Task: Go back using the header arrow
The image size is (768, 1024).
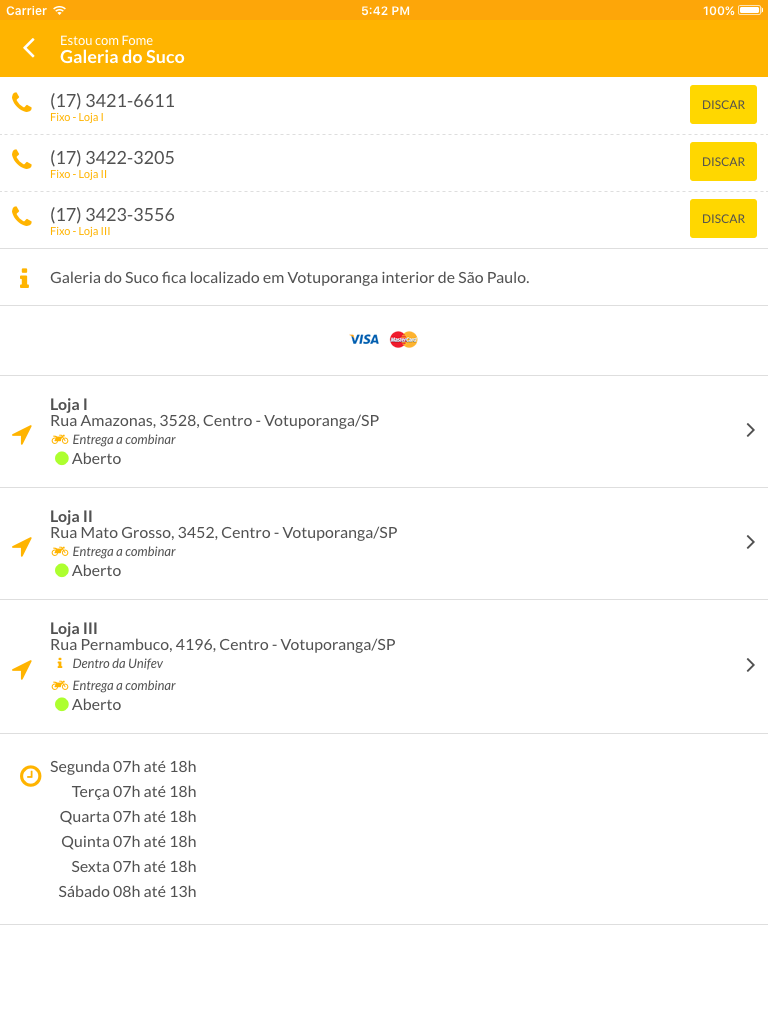Action: click(x=29, y=48)
